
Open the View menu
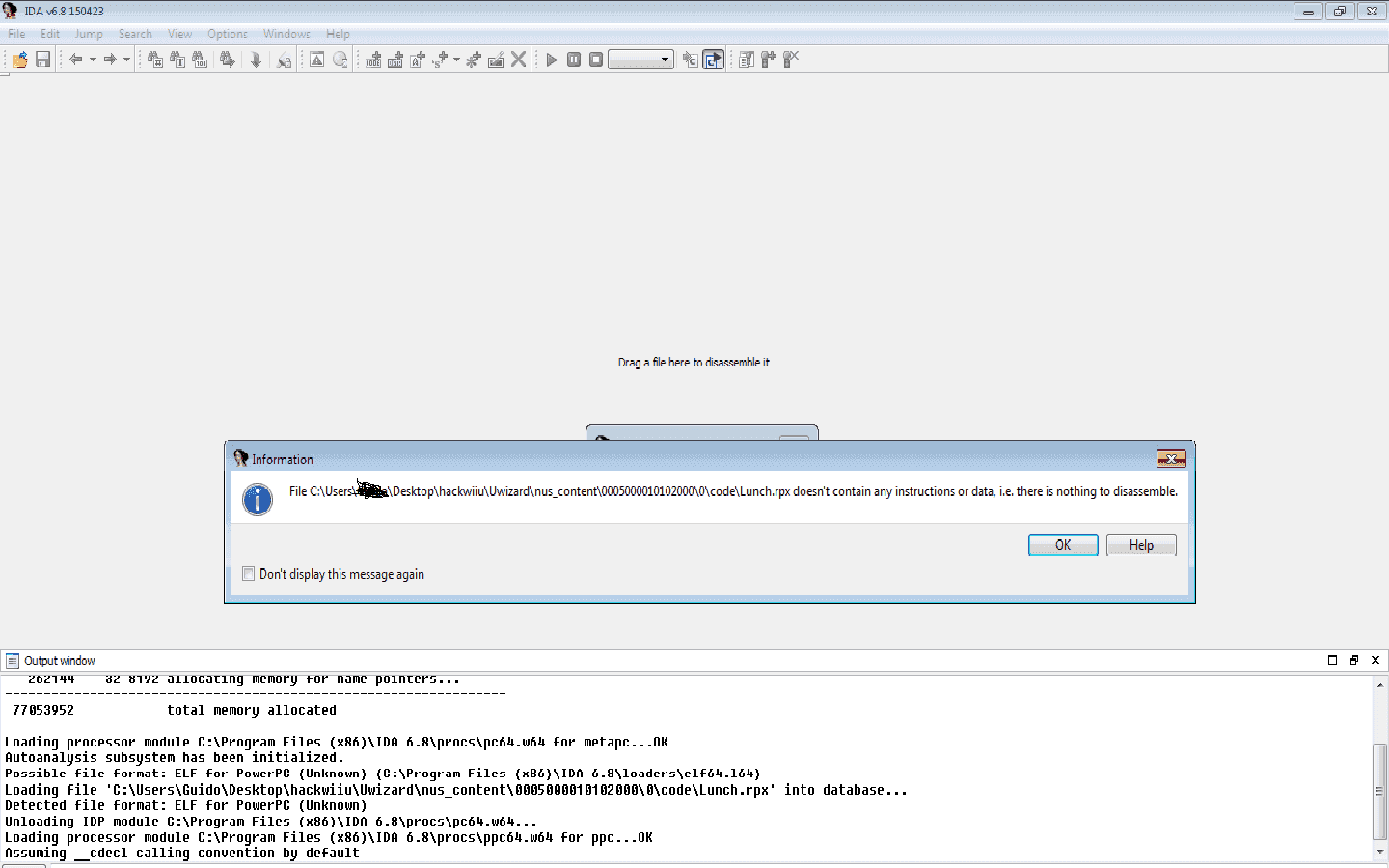[179, 33]
